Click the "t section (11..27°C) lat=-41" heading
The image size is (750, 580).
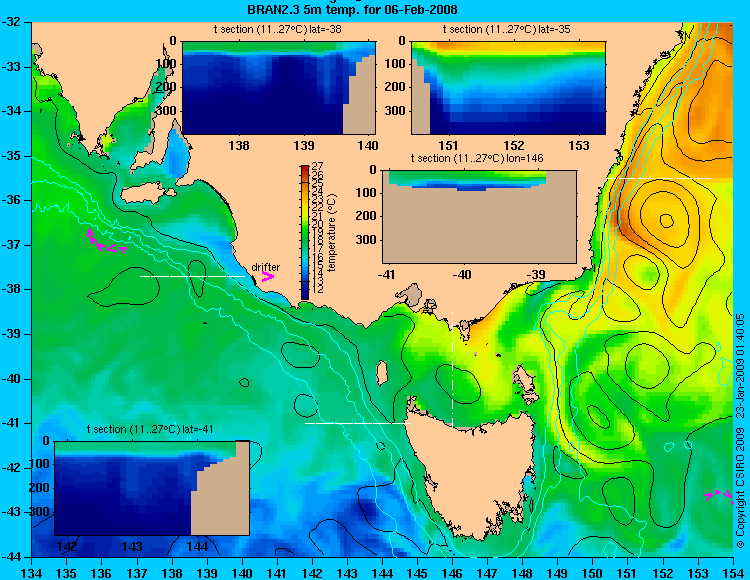(150, 429)
